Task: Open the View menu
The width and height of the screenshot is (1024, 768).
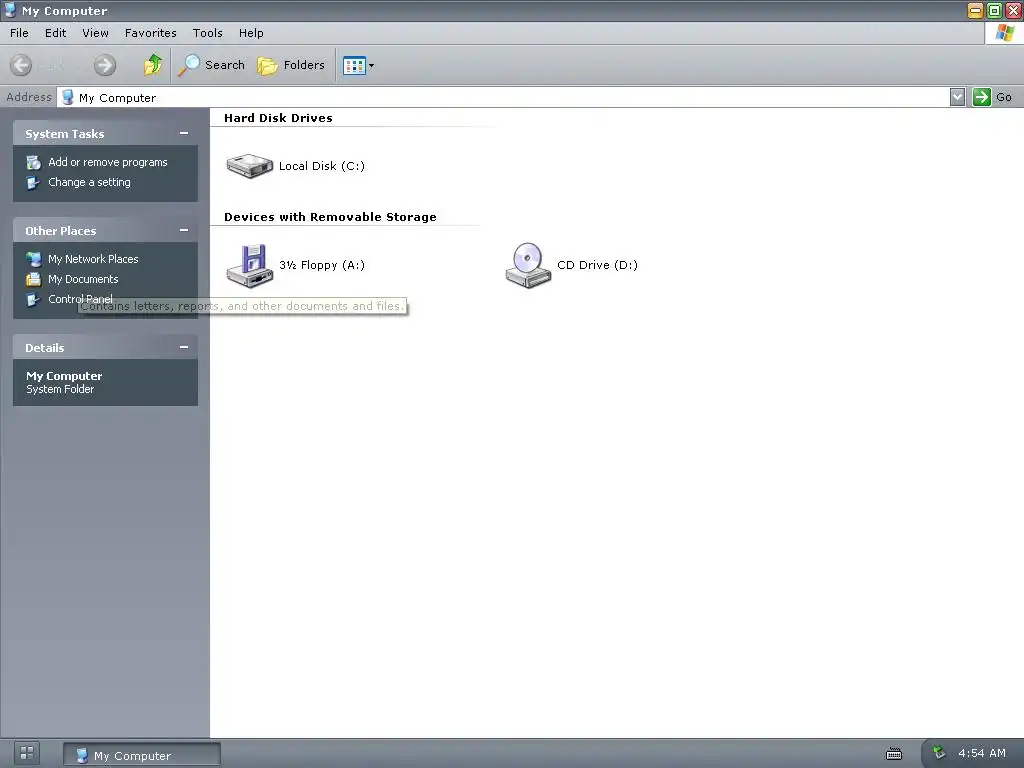Action: 95,33
